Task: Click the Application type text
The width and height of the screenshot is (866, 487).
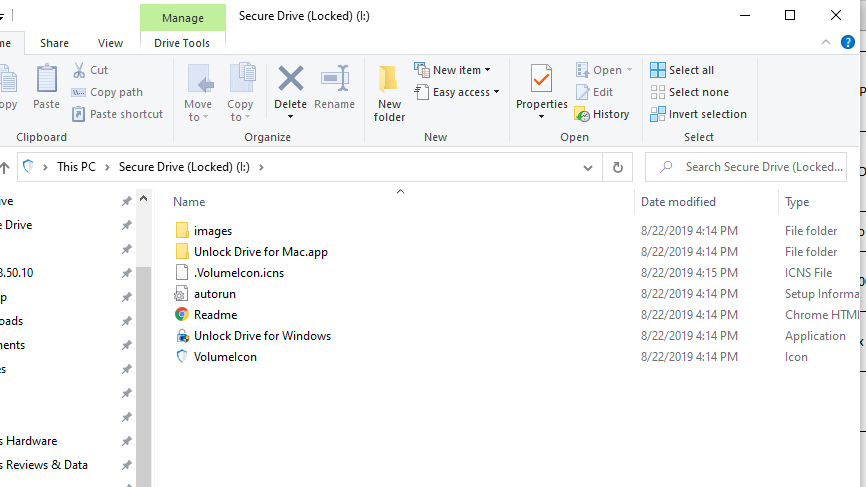Action: pos(815,336)
